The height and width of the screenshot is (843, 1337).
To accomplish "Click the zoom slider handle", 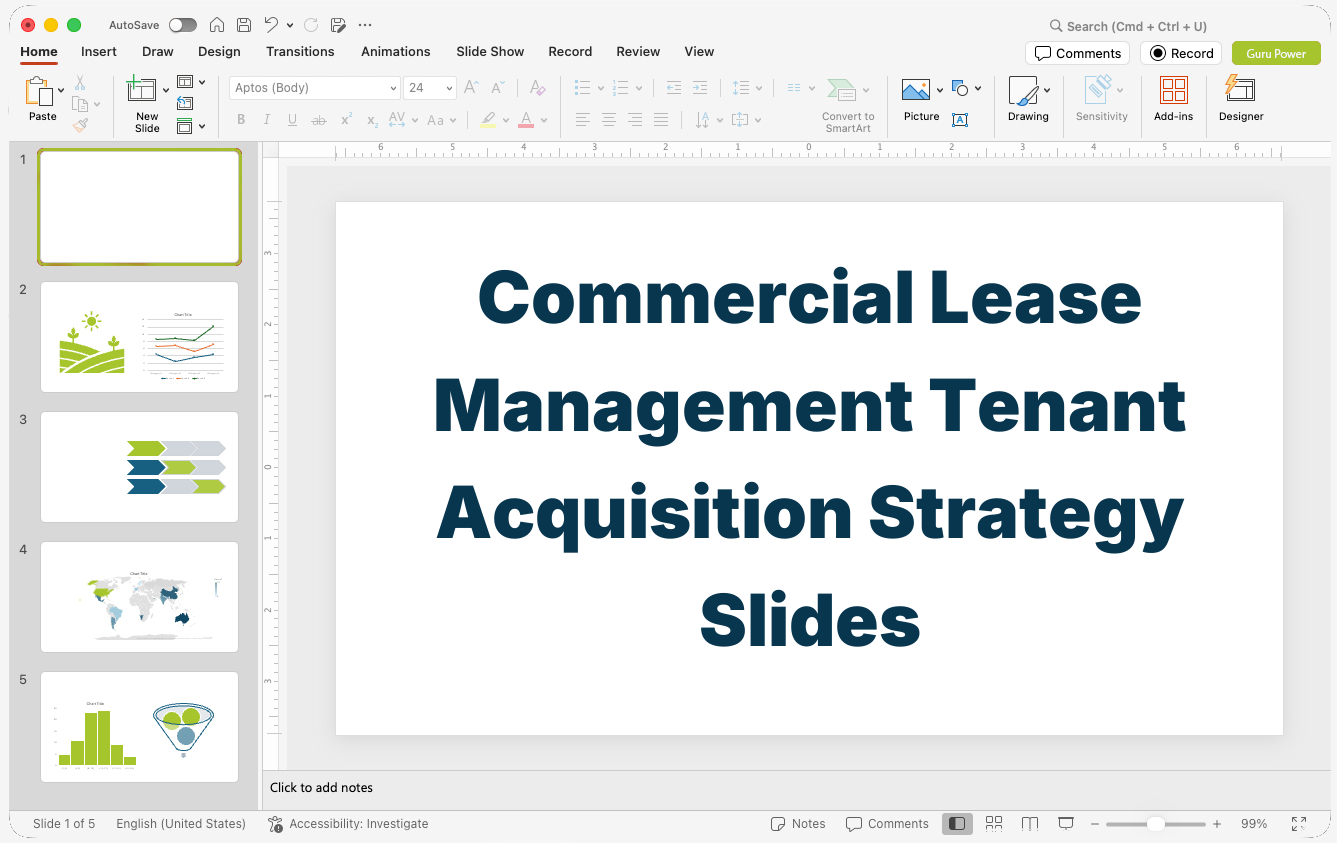I will click(x=1155, y=824).
